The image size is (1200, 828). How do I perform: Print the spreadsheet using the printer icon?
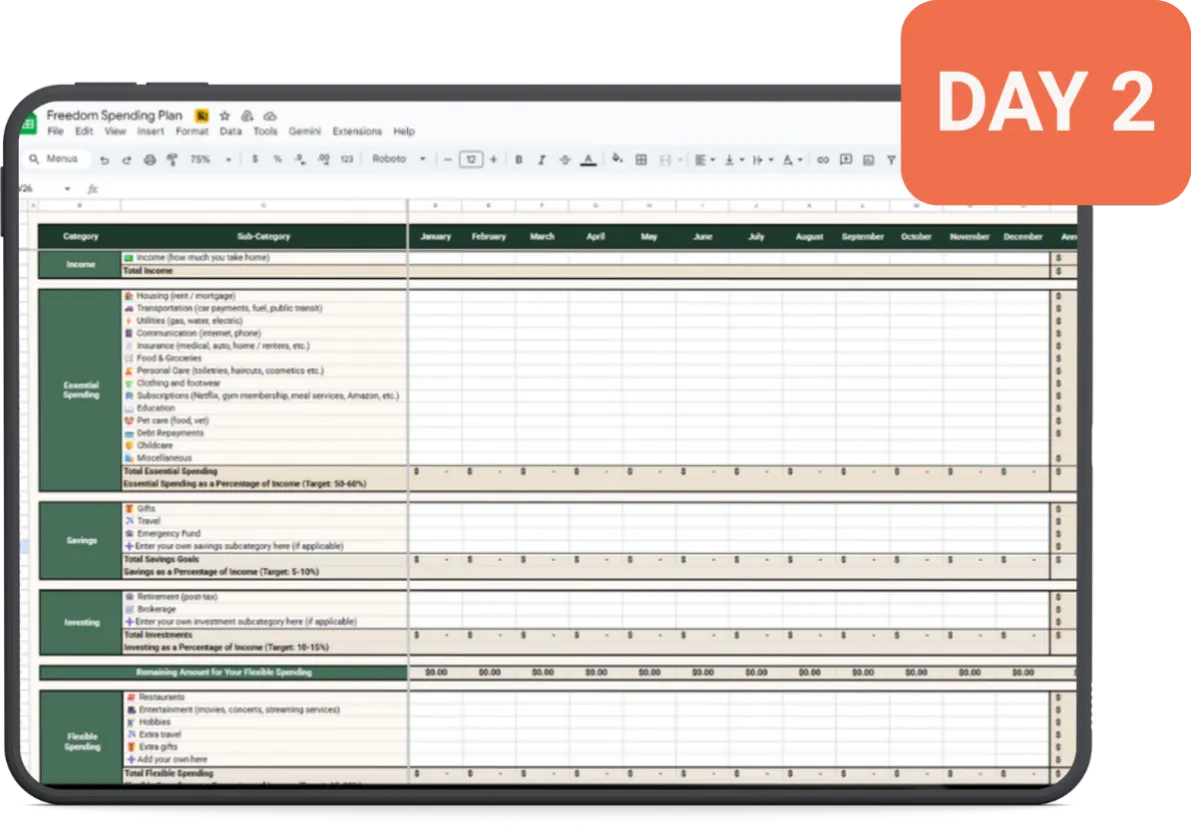tap(149, 160)
